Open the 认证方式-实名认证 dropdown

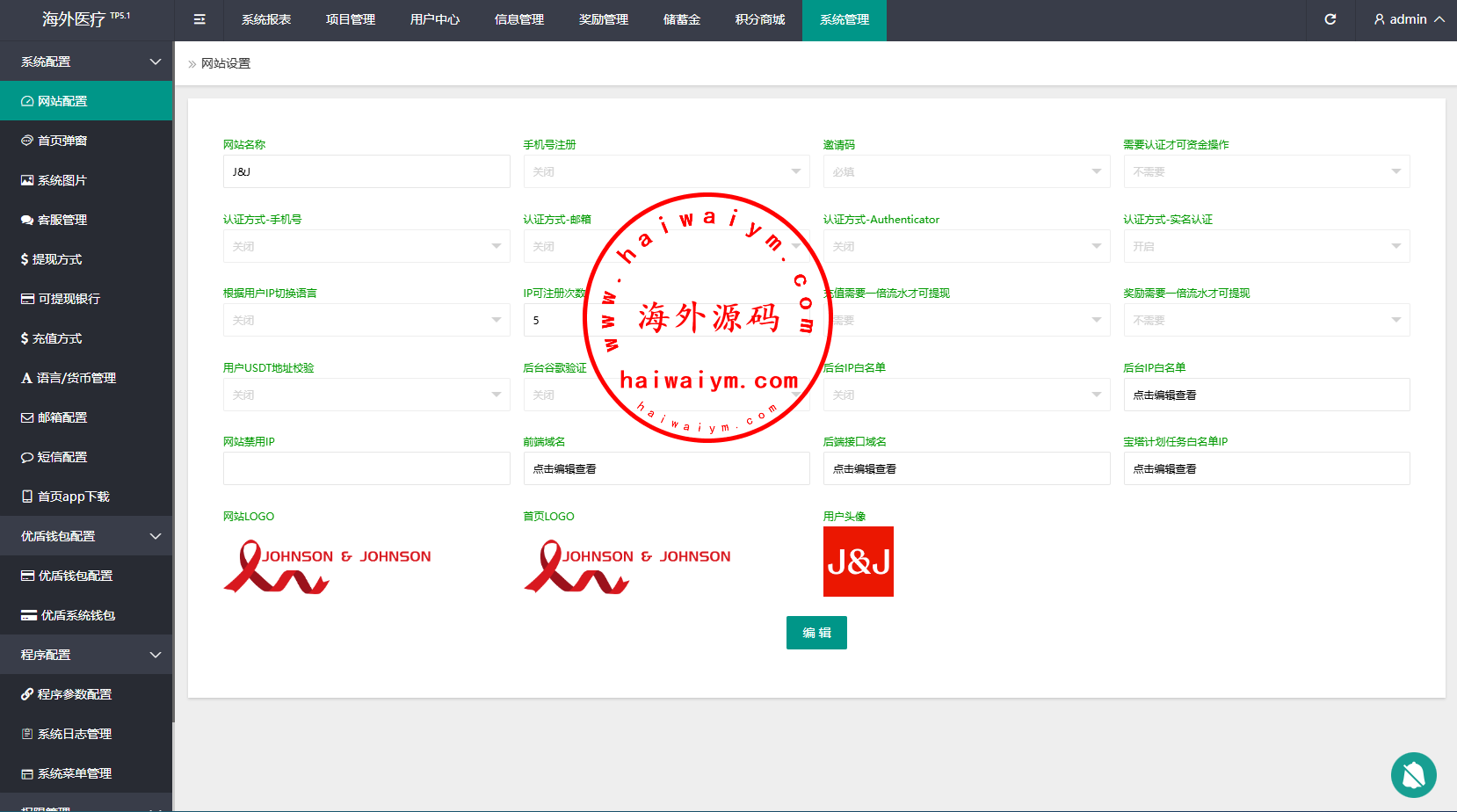point(1266,246)
